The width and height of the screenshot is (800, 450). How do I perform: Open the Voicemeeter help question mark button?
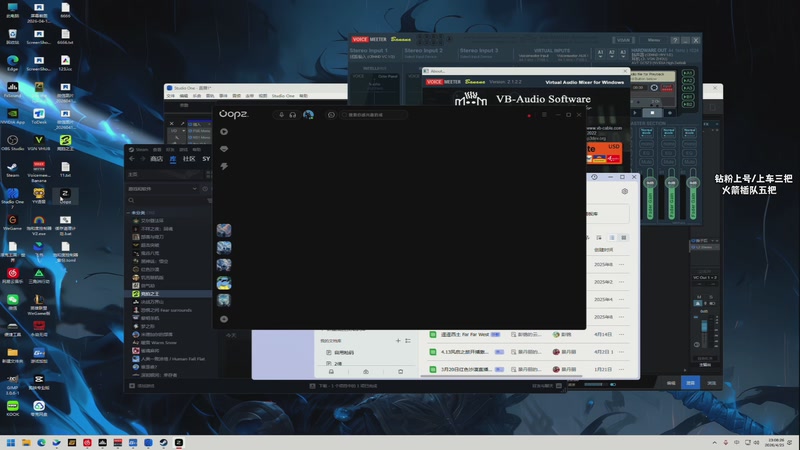[x=675, y=40]
